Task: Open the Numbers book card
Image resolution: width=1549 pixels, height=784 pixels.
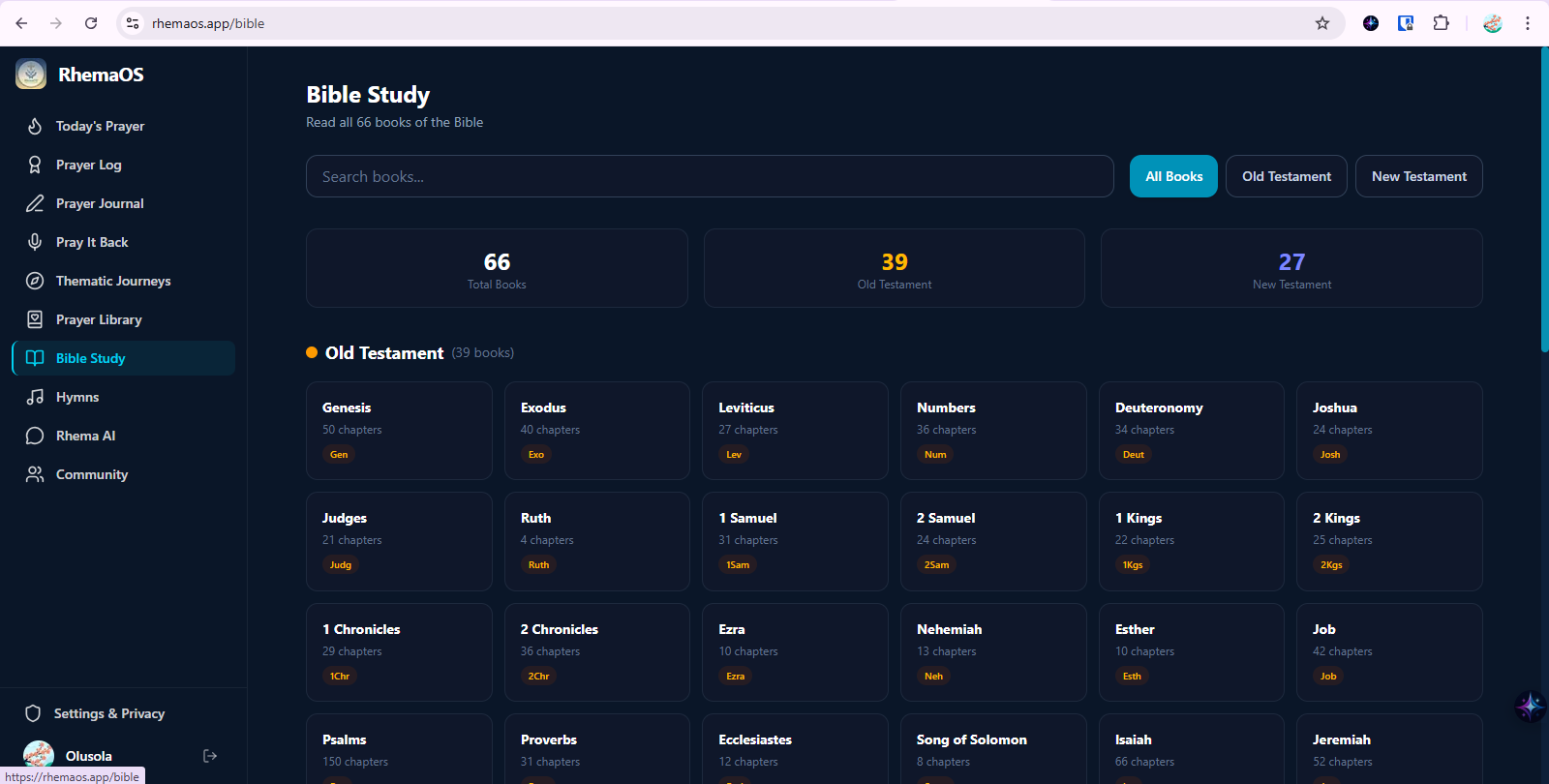Action: click(x=993, y=431)
